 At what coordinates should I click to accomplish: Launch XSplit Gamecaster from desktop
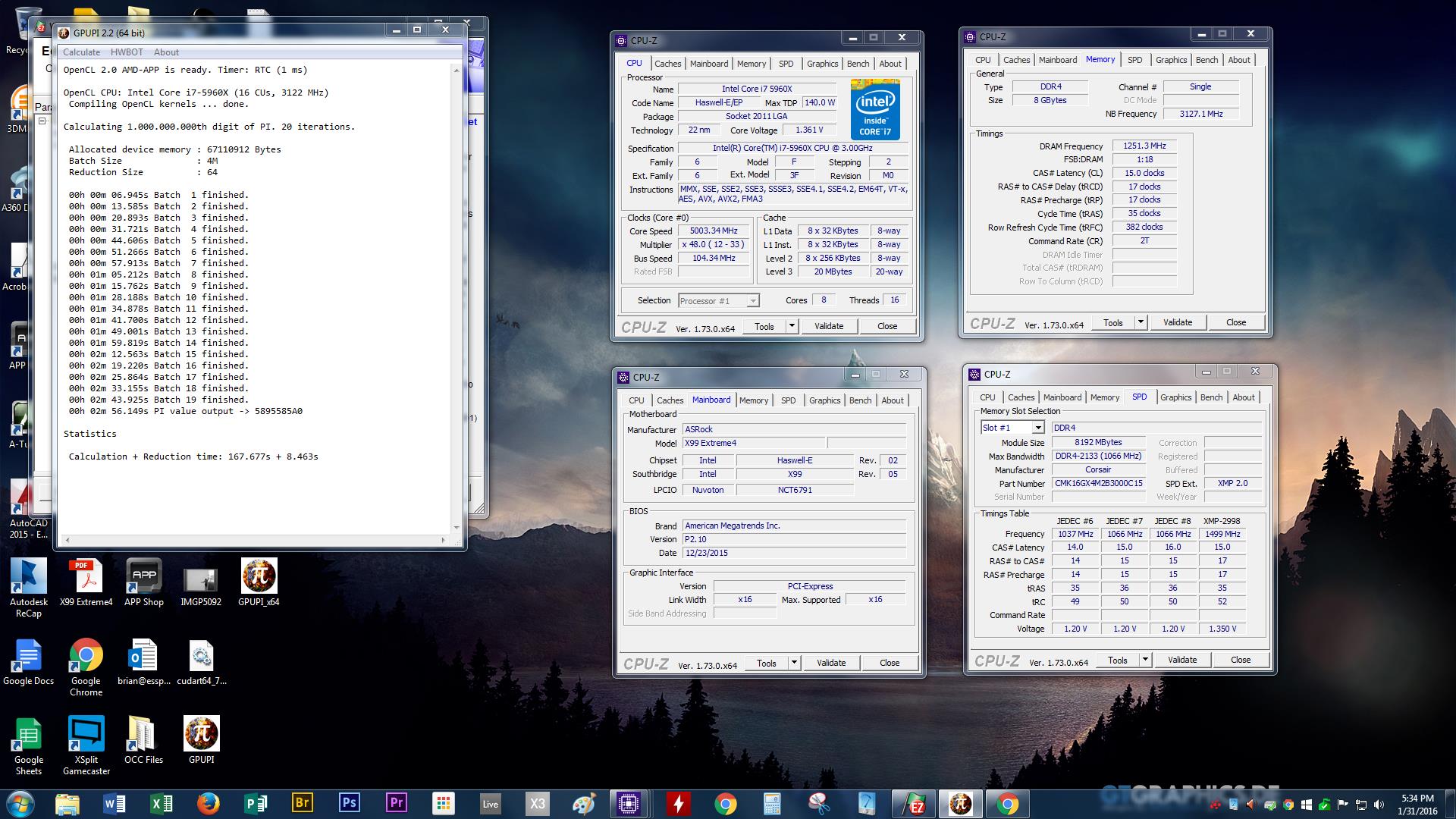(x=86, y=745)
